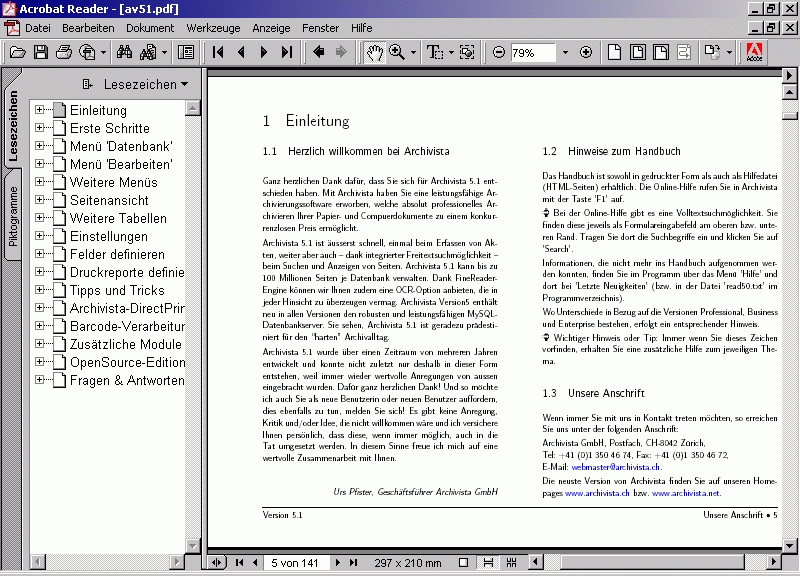Select the Felder definieren bookmark

tap(117, 254)
